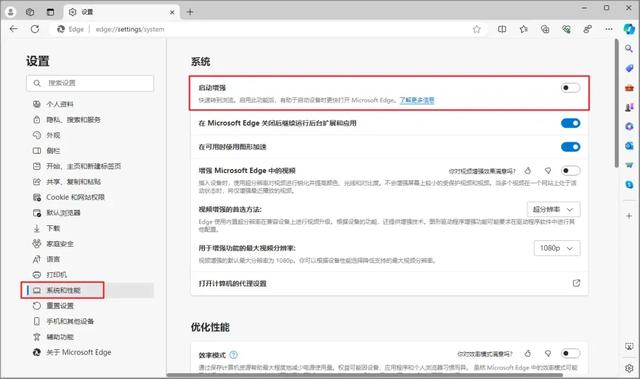Screen dimensions: 640x379
Task: Open the sidebar Shopping tag icon
Action: click(x=629, y=68)
